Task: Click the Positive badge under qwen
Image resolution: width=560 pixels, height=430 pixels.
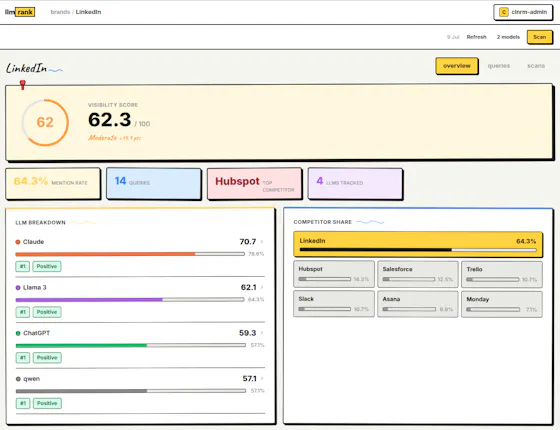Action: tap(47, 403)
